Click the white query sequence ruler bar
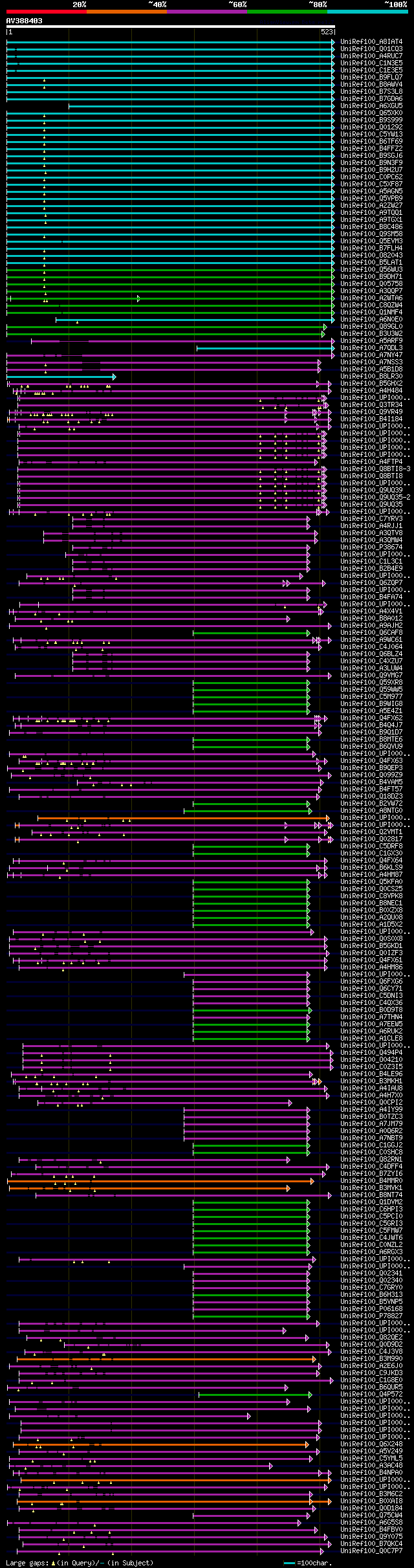 click(171, 27)
